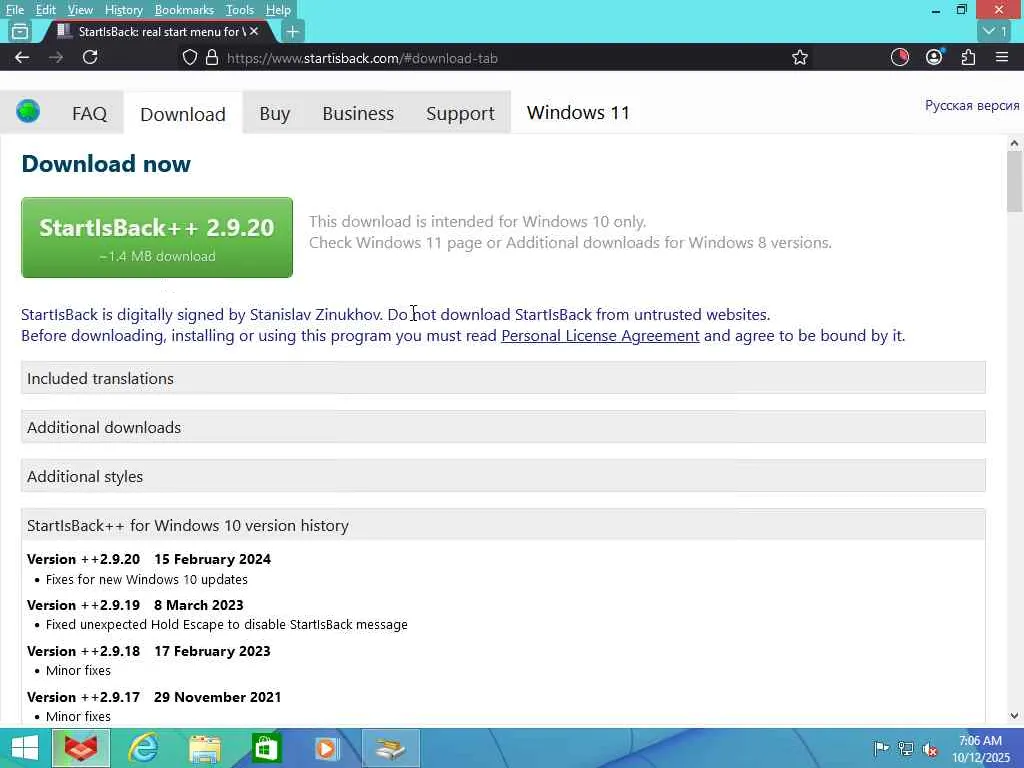Expand the Additional styles section

(x=503, y=476)
